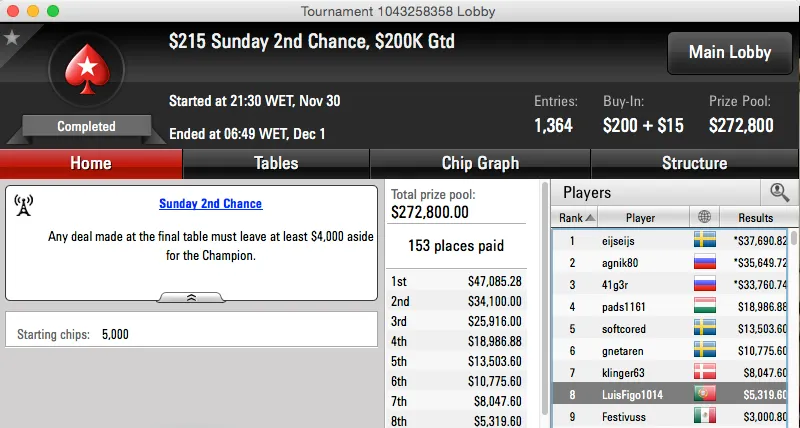The image size is (800, 428).
Task: Click the globe country column icon
Action: pos(704,217)
